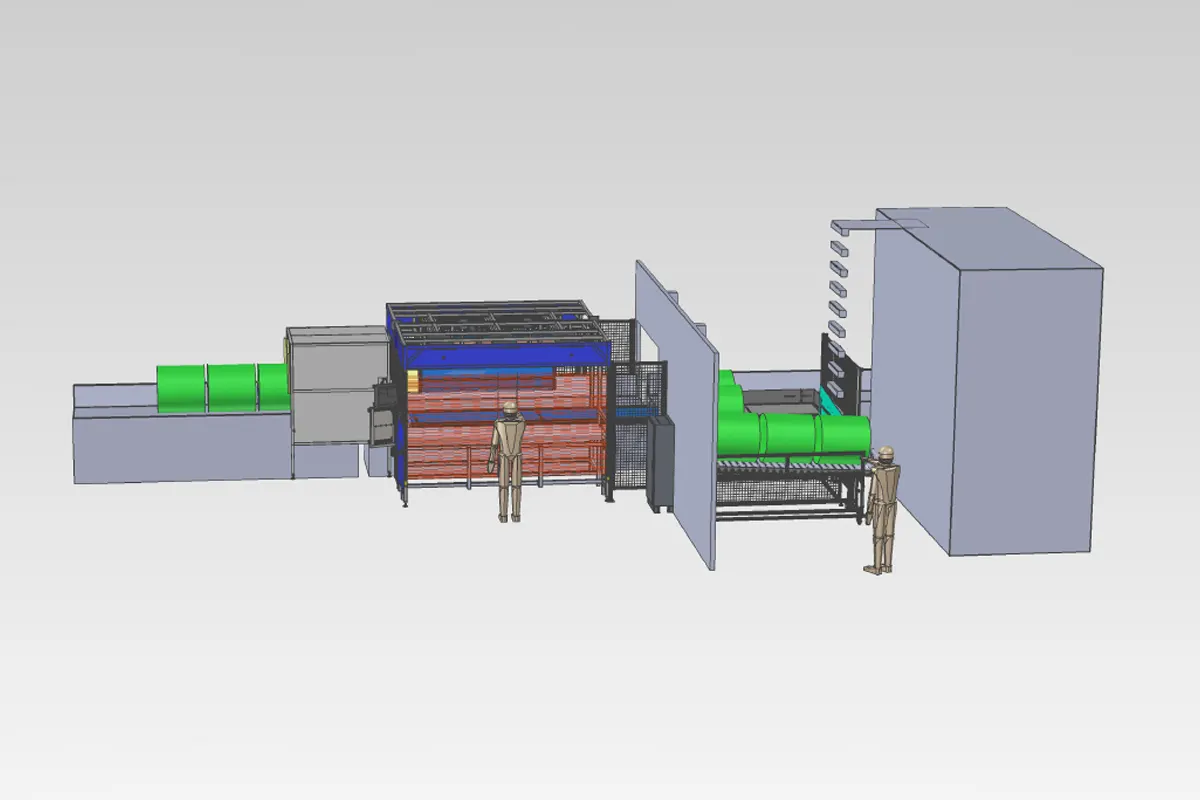Click the teal angled part behind the right rolls
Image resolution: width=1200 pixels, height=800 pixels.
pyautogui.click(x=830, y=400)
